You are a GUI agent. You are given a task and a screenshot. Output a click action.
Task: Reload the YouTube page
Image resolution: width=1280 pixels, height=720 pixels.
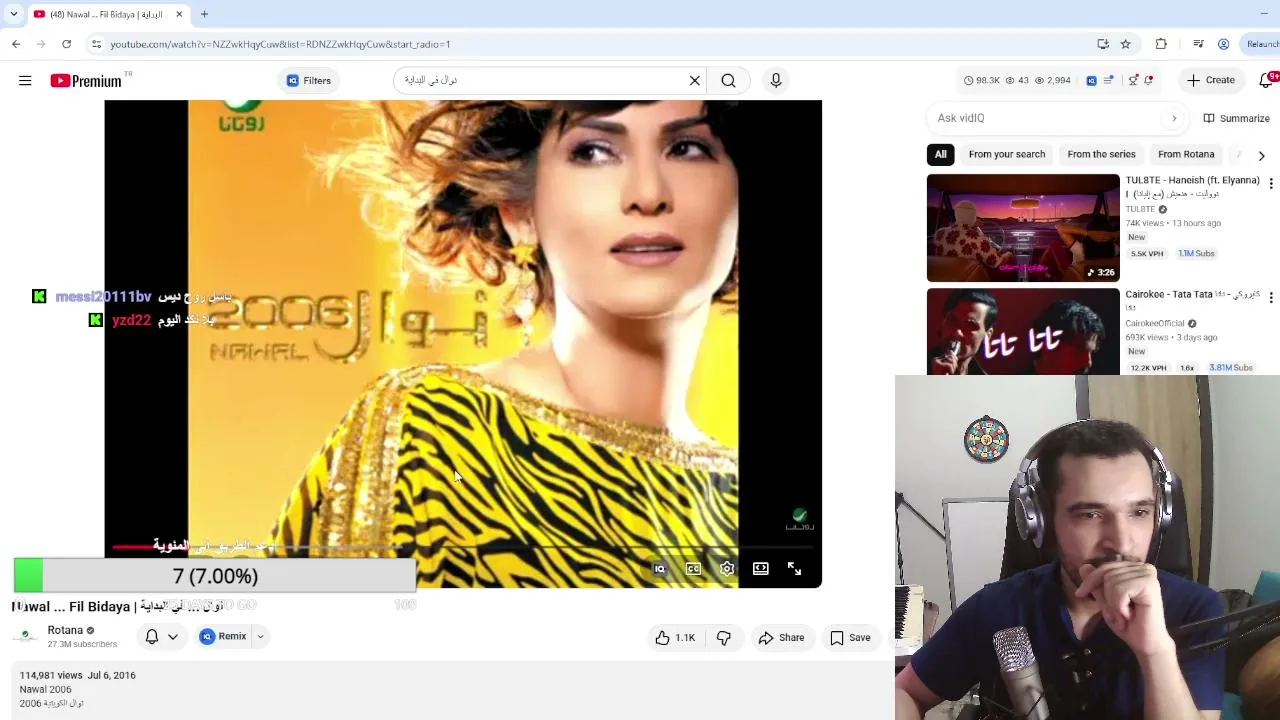[66, 44]
